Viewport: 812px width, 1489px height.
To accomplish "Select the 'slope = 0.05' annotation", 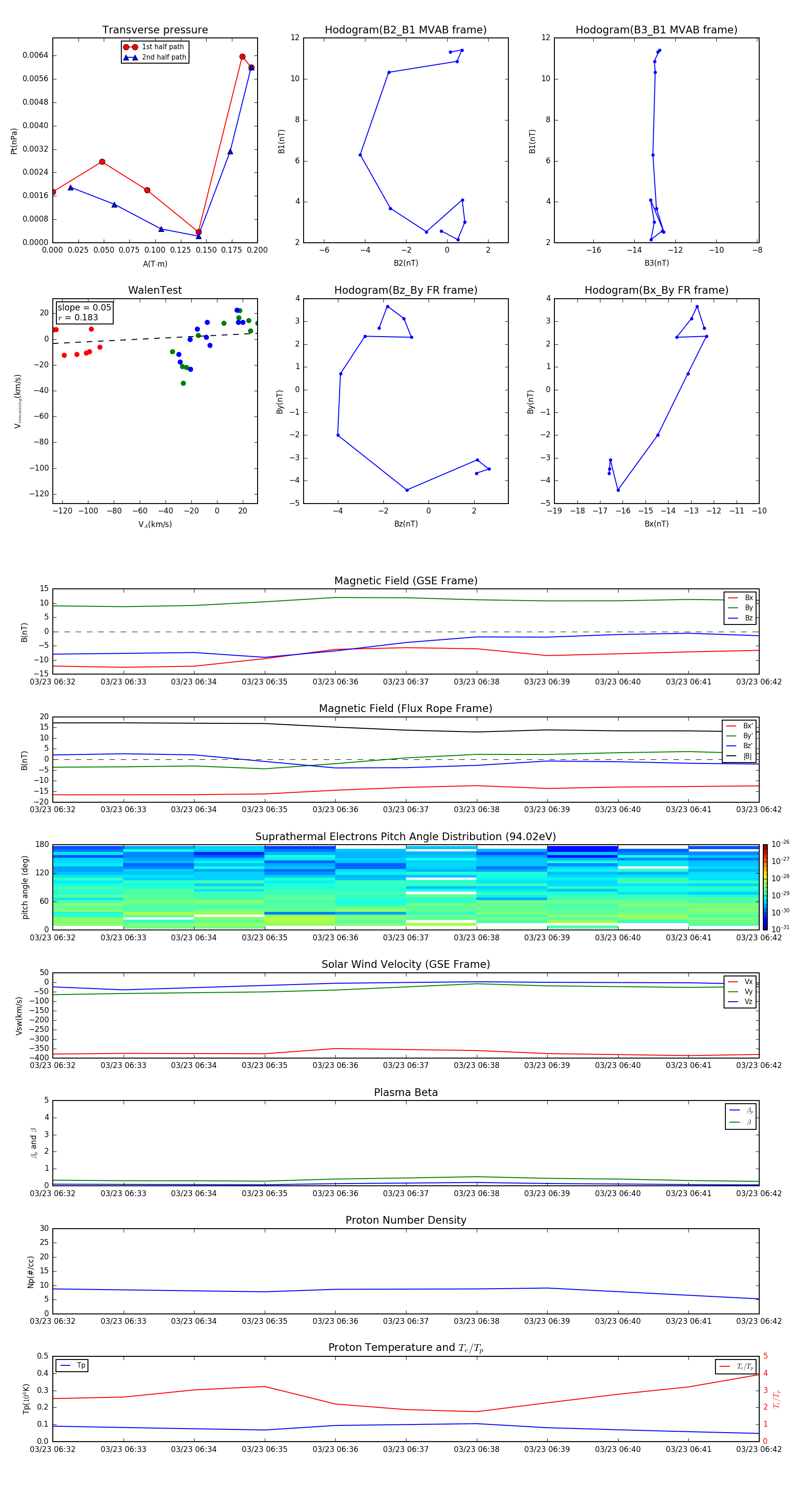I will pos(84,308).
